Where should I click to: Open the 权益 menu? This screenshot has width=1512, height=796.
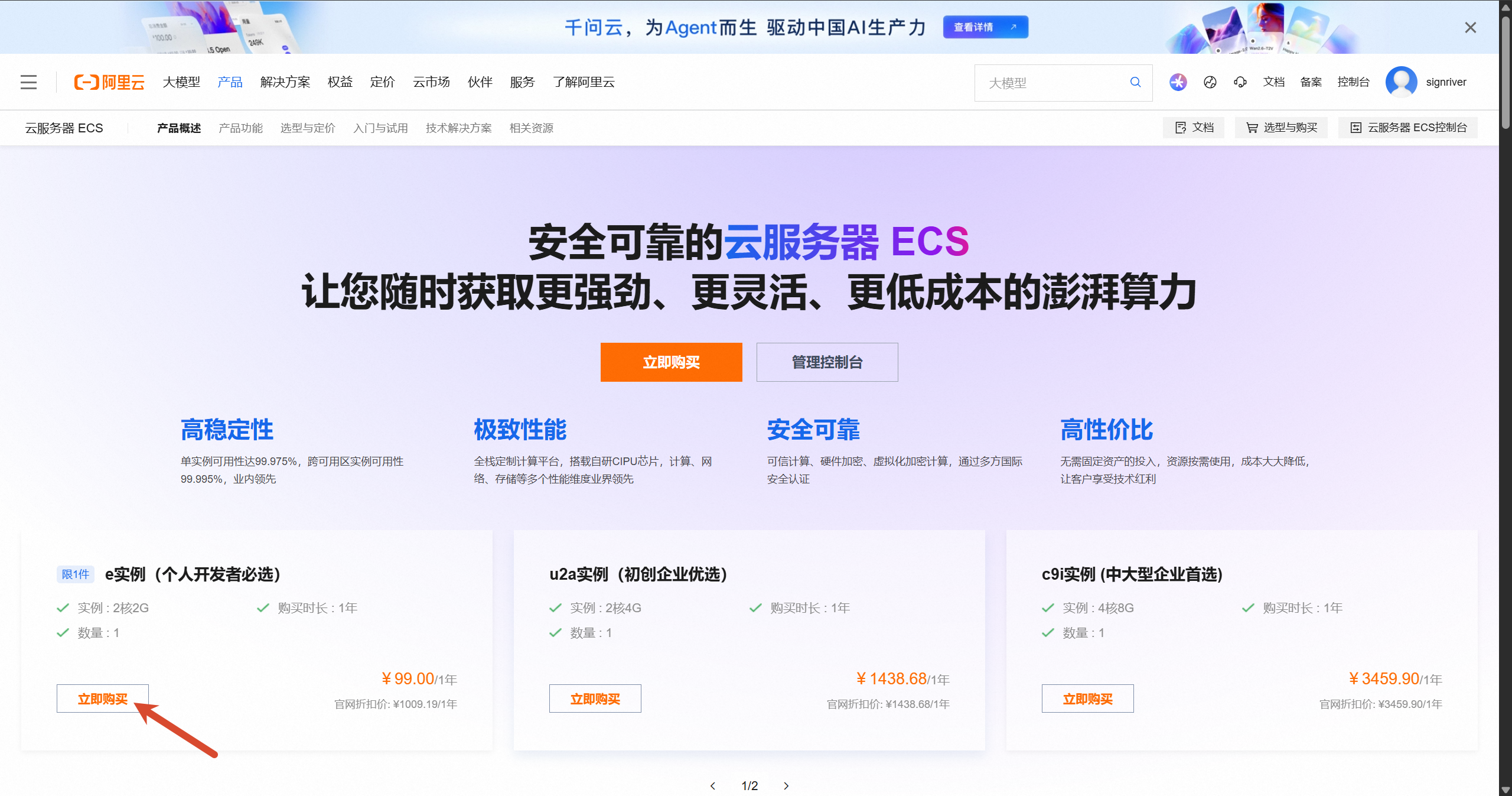pyautogui.click(x=340, y=82)
